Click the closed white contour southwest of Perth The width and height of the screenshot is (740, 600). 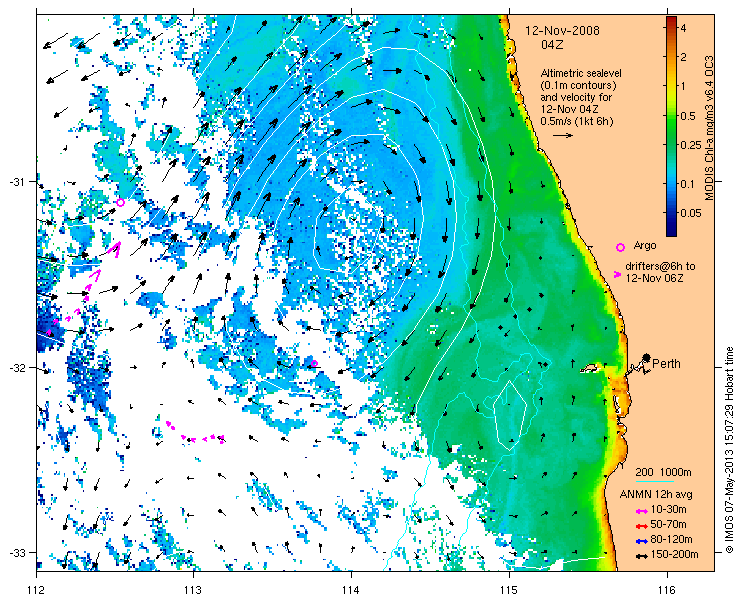click(x=510, y=415)
